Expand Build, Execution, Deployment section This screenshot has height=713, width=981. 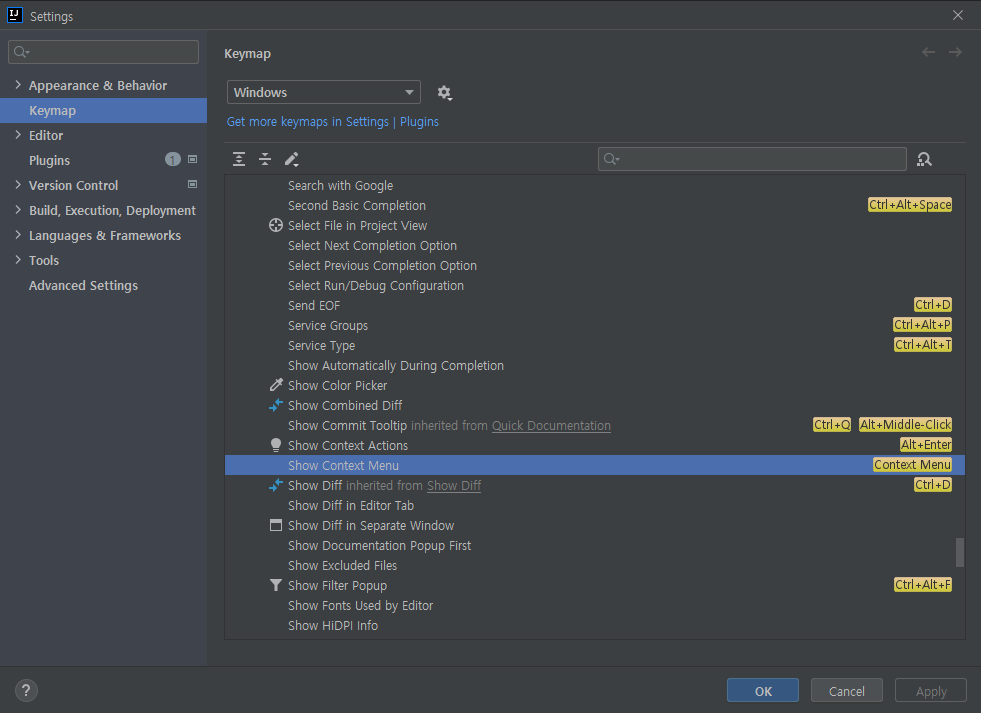(18, 210)
